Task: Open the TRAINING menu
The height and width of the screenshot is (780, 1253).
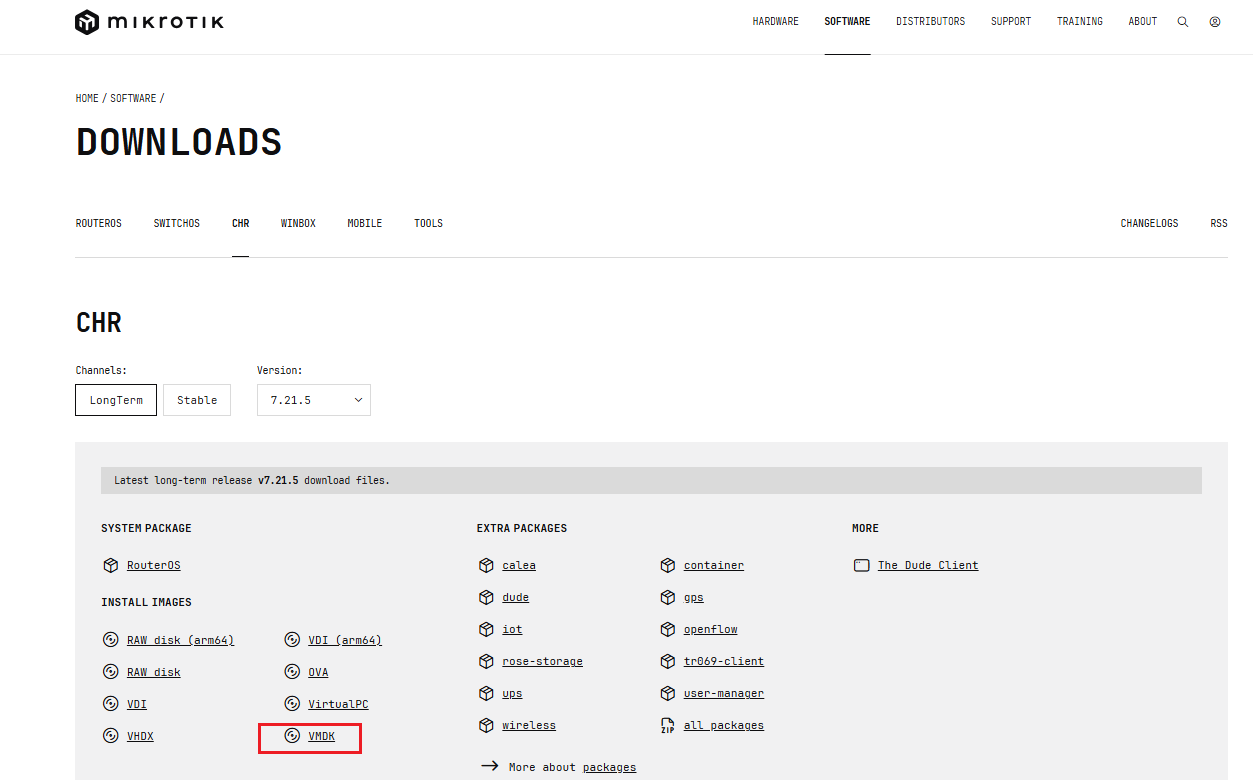Action: pos(1080,22)
